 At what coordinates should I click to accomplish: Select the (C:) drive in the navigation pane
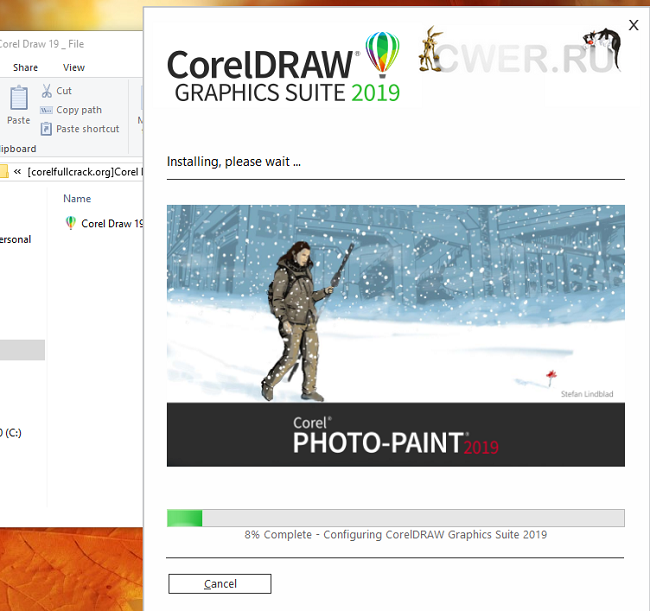click(11, 433)
